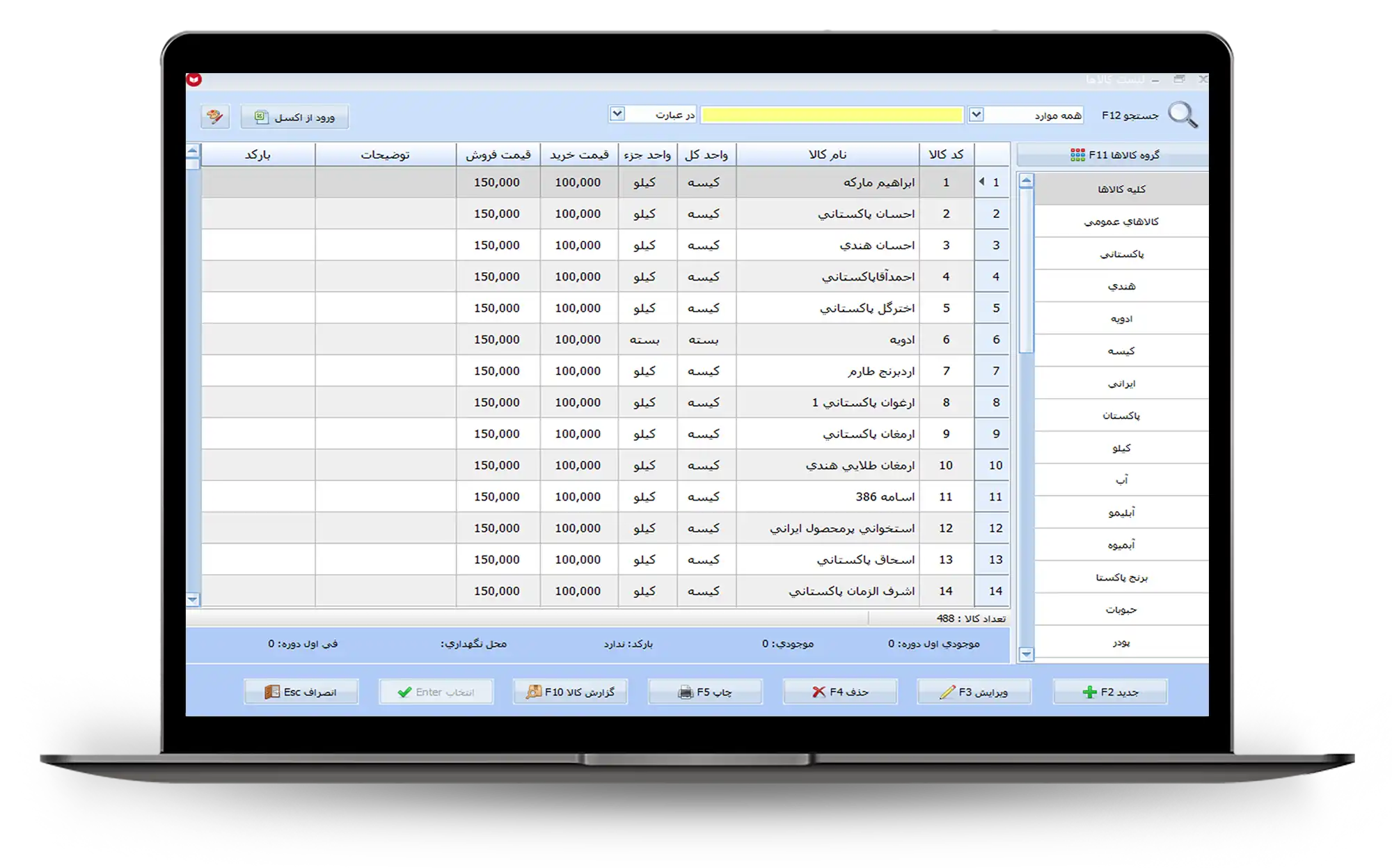1392x868 pixels.
Task: Click groups list scroll down arrow
Action: (1026, 654)
